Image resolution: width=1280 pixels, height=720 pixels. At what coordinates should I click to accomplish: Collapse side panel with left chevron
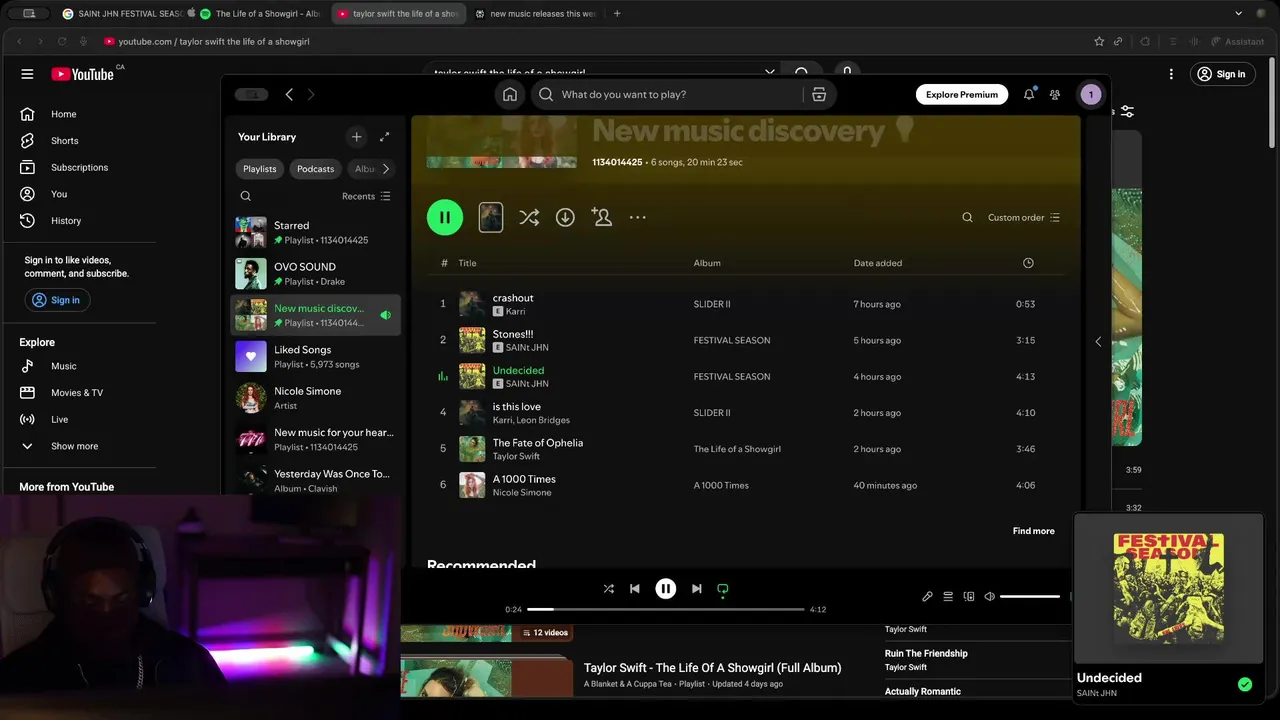click(1098, 341)
